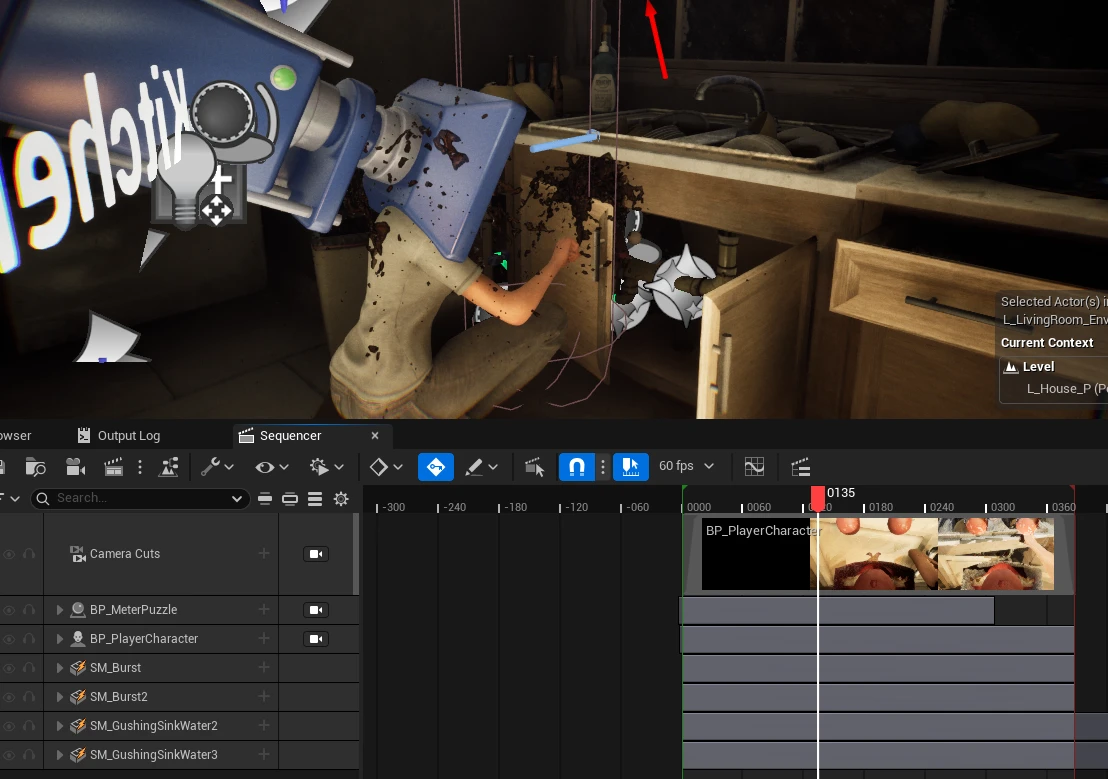Click the clapperboard list sequence icon

[801, 467]
